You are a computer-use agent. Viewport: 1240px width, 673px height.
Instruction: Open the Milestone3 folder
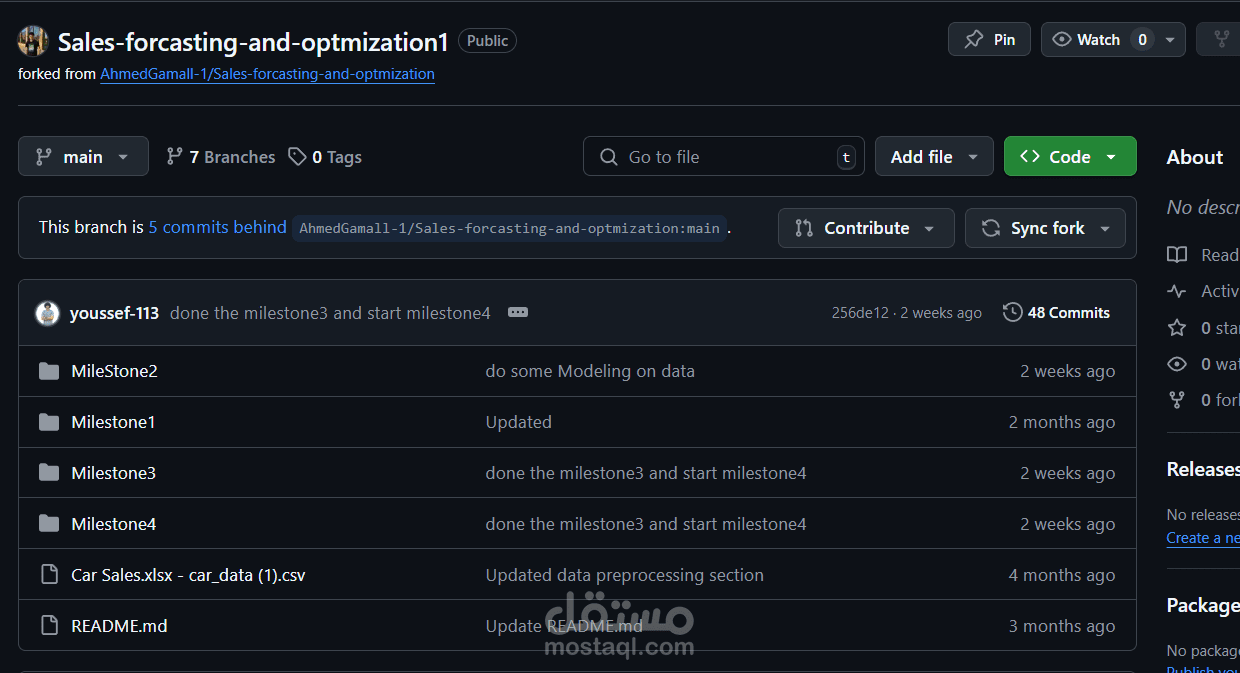pyautogui.click(x=113, y=473)
